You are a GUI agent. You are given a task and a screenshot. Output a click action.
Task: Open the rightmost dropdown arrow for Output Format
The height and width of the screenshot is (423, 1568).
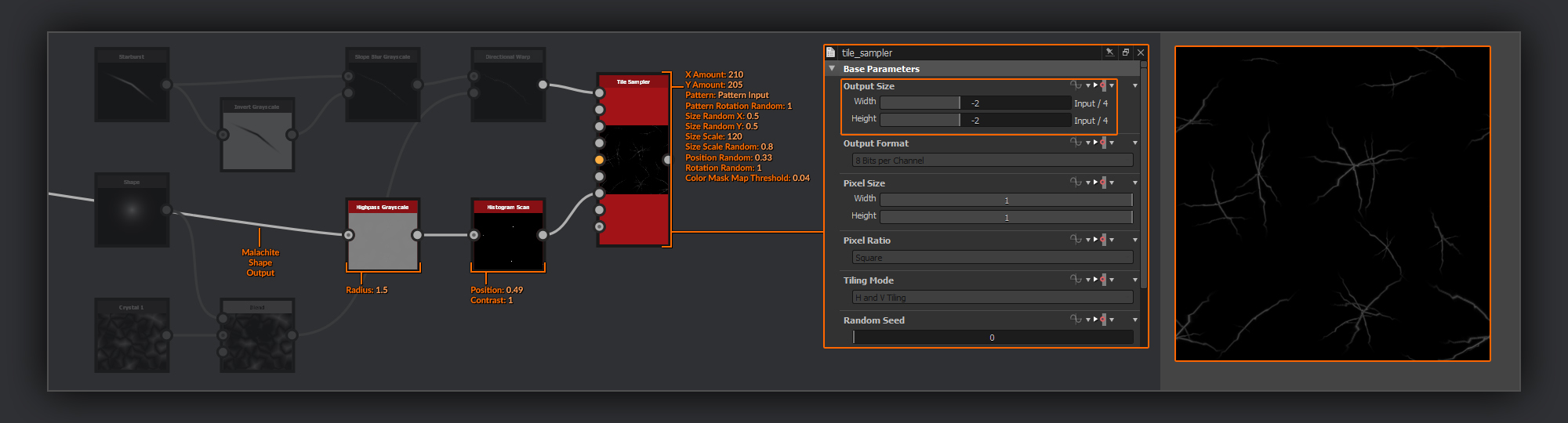pos(1134,143)
